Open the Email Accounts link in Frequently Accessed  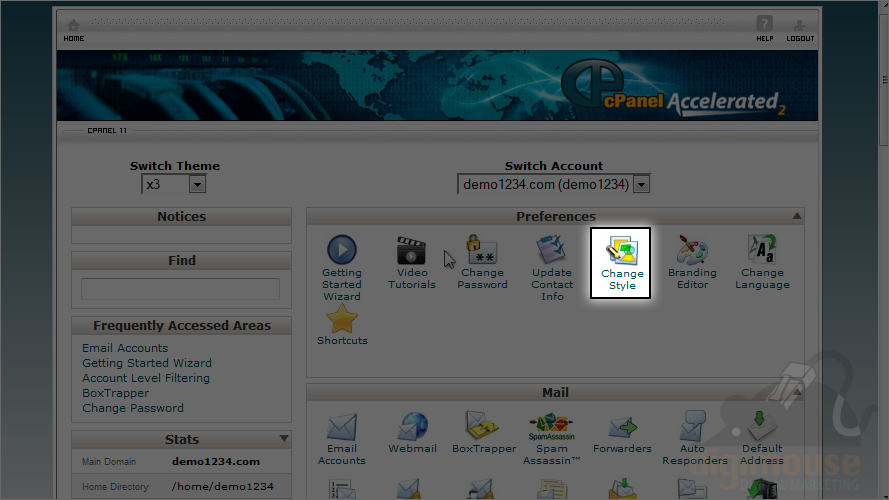pyautogui.click(x=125, y=348)
